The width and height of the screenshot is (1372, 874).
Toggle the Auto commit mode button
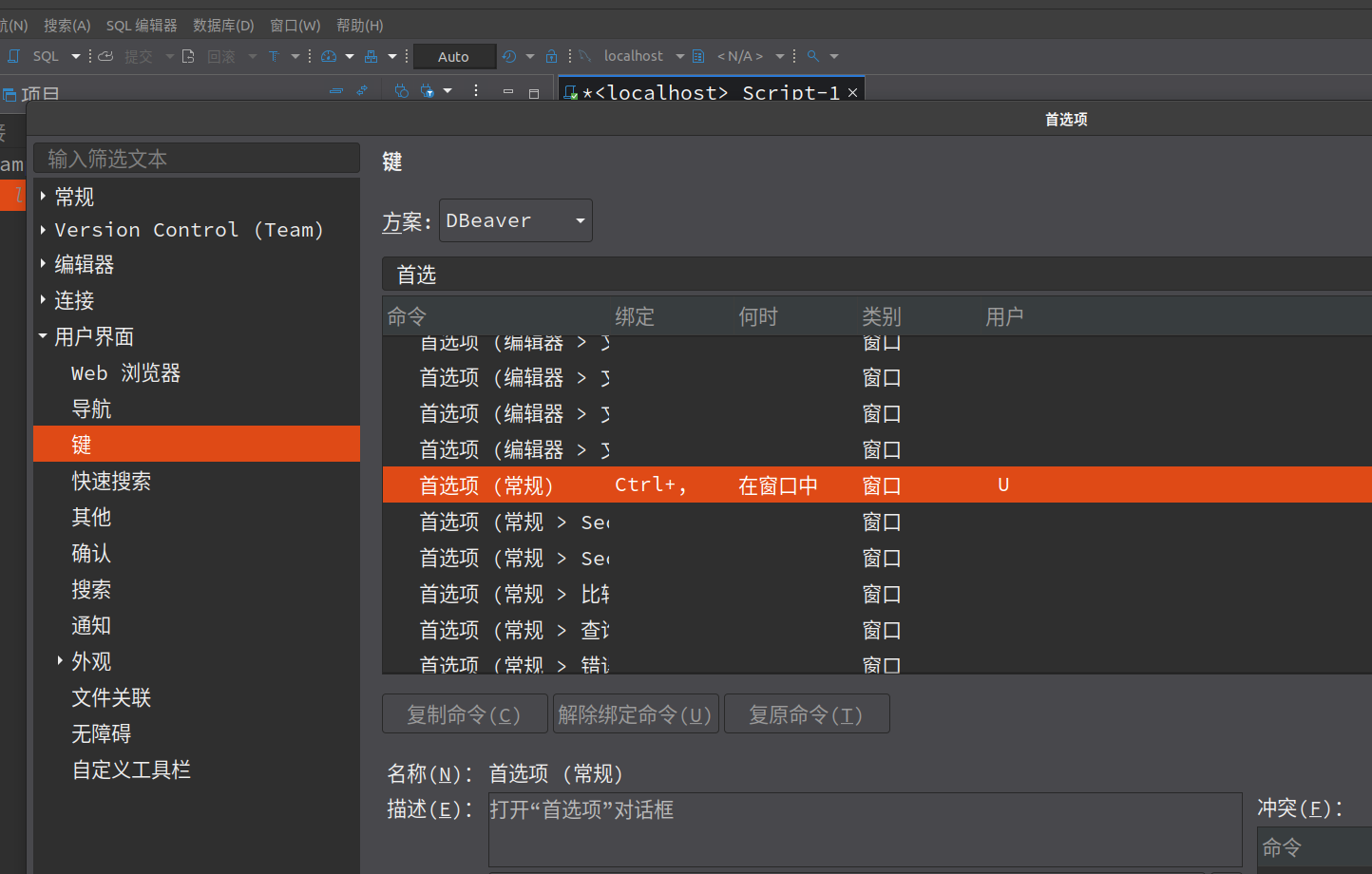[454, 56]
